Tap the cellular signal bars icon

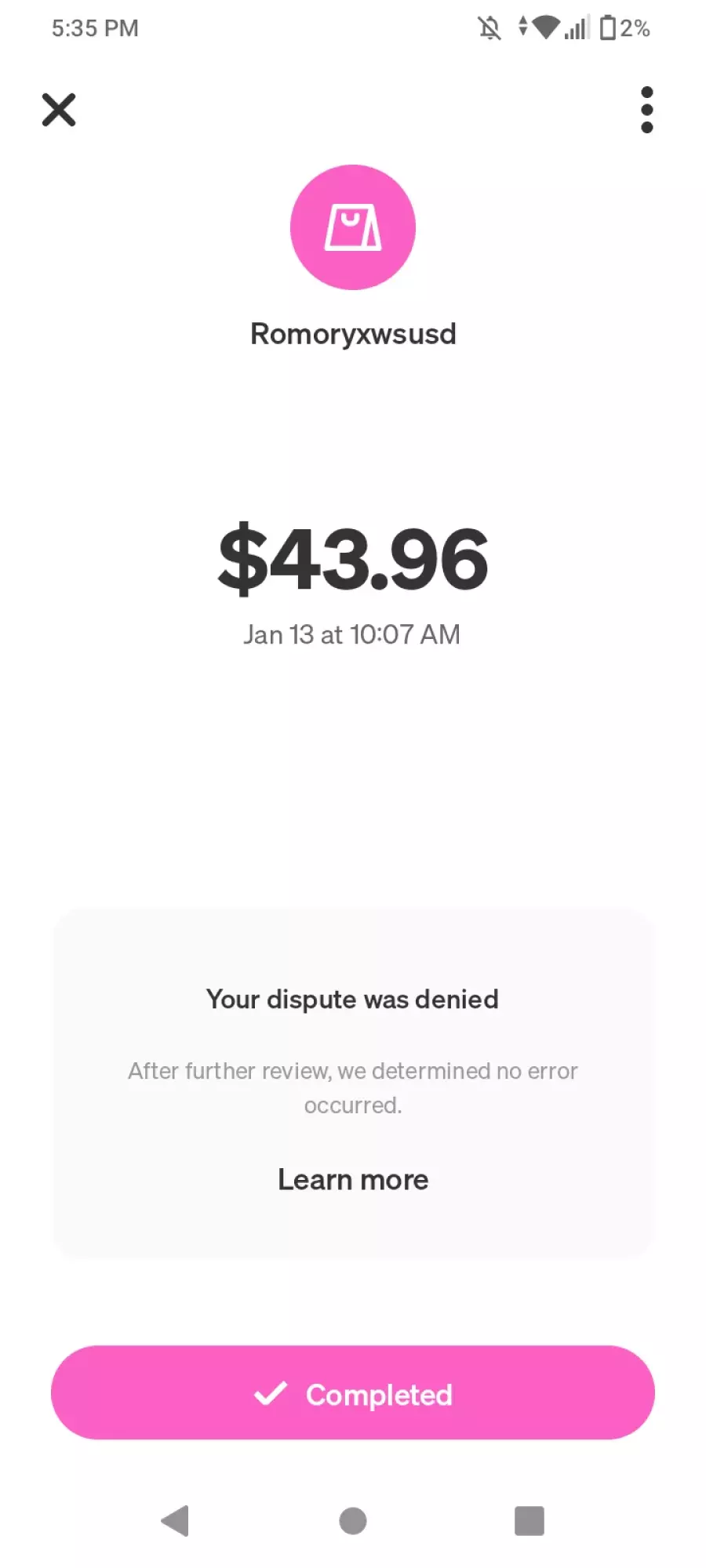[577, 29]
